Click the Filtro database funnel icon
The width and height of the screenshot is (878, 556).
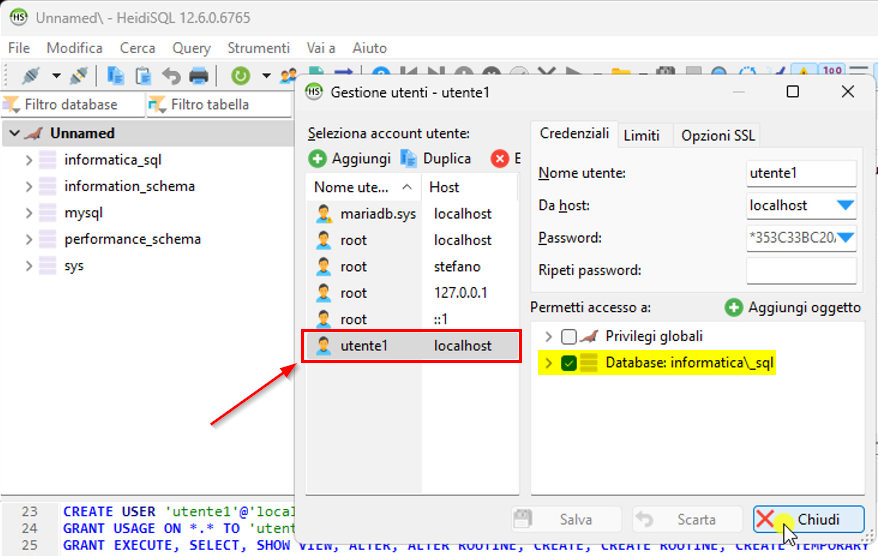click(11, 104)
